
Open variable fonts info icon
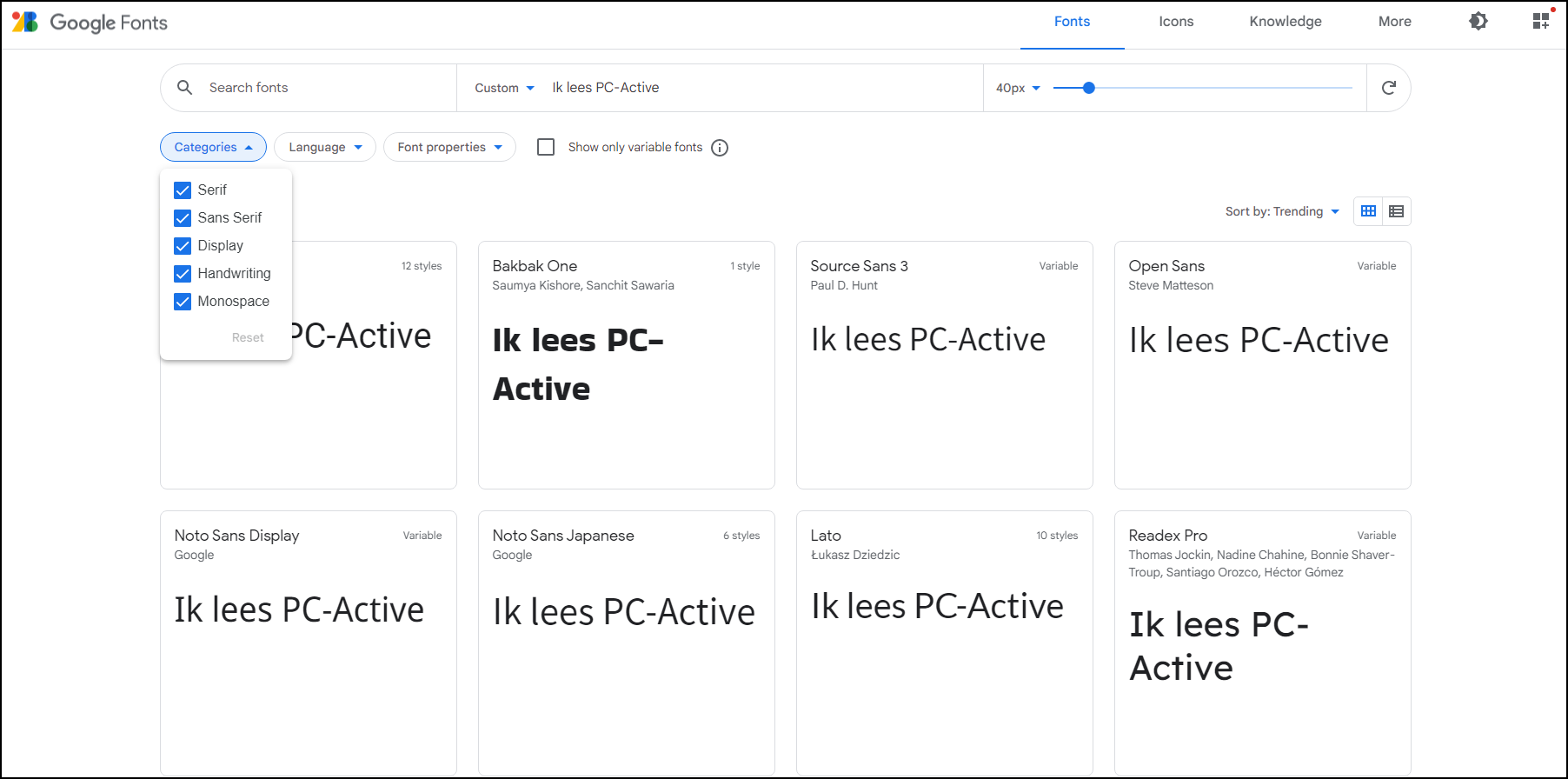(720, 148)
